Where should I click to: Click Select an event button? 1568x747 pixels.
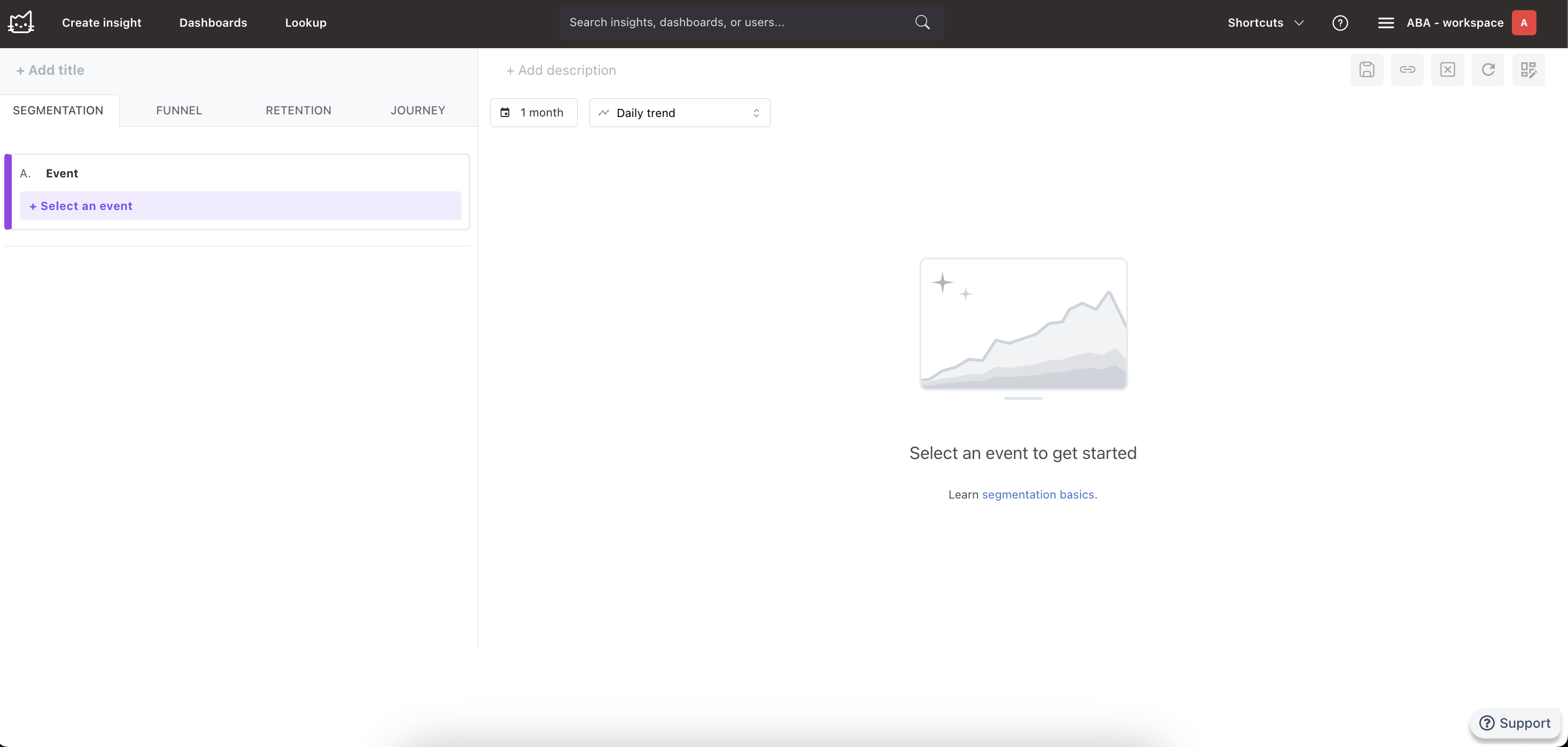(240, 206)
